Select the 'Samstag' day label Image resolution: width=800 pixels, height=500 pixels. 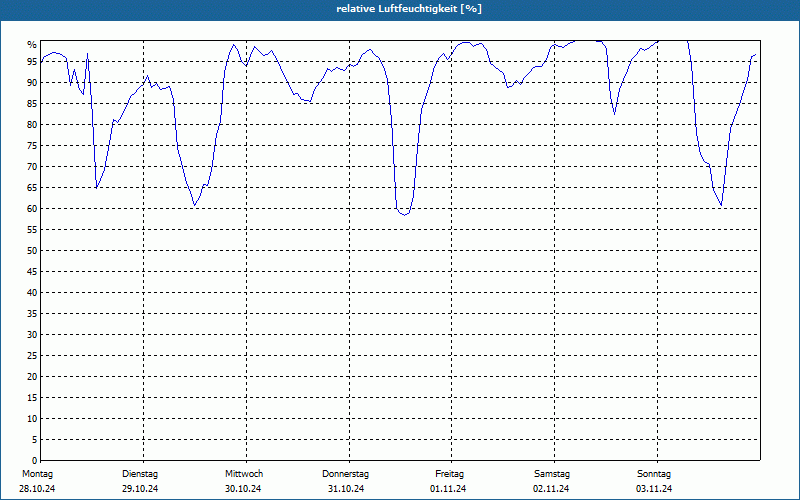[x=552, y=474]
